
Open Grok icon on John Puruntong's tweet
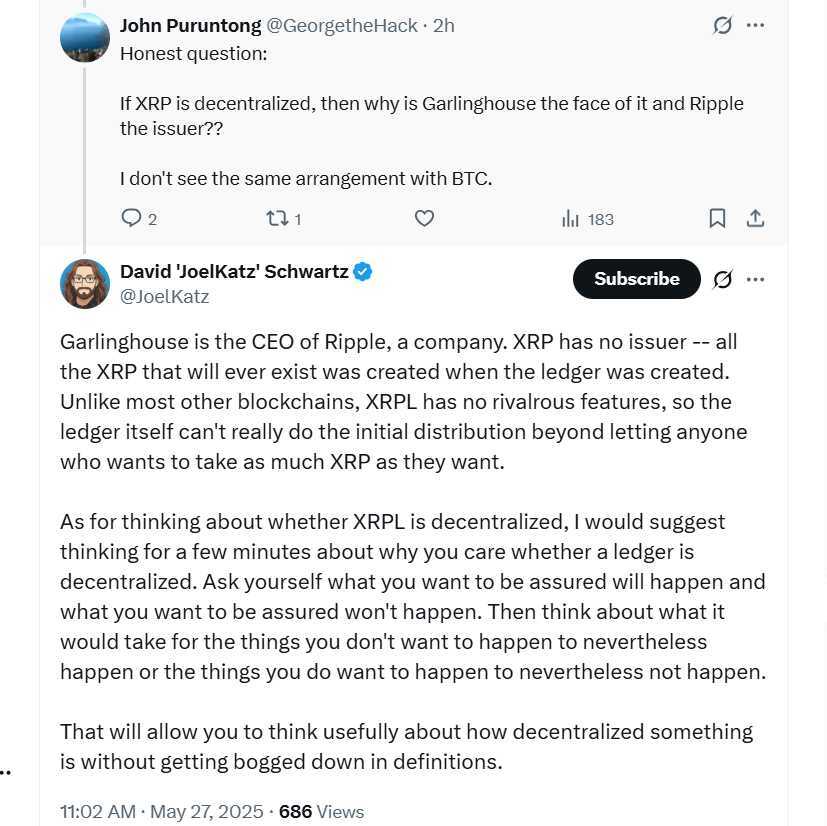point(722,25)
